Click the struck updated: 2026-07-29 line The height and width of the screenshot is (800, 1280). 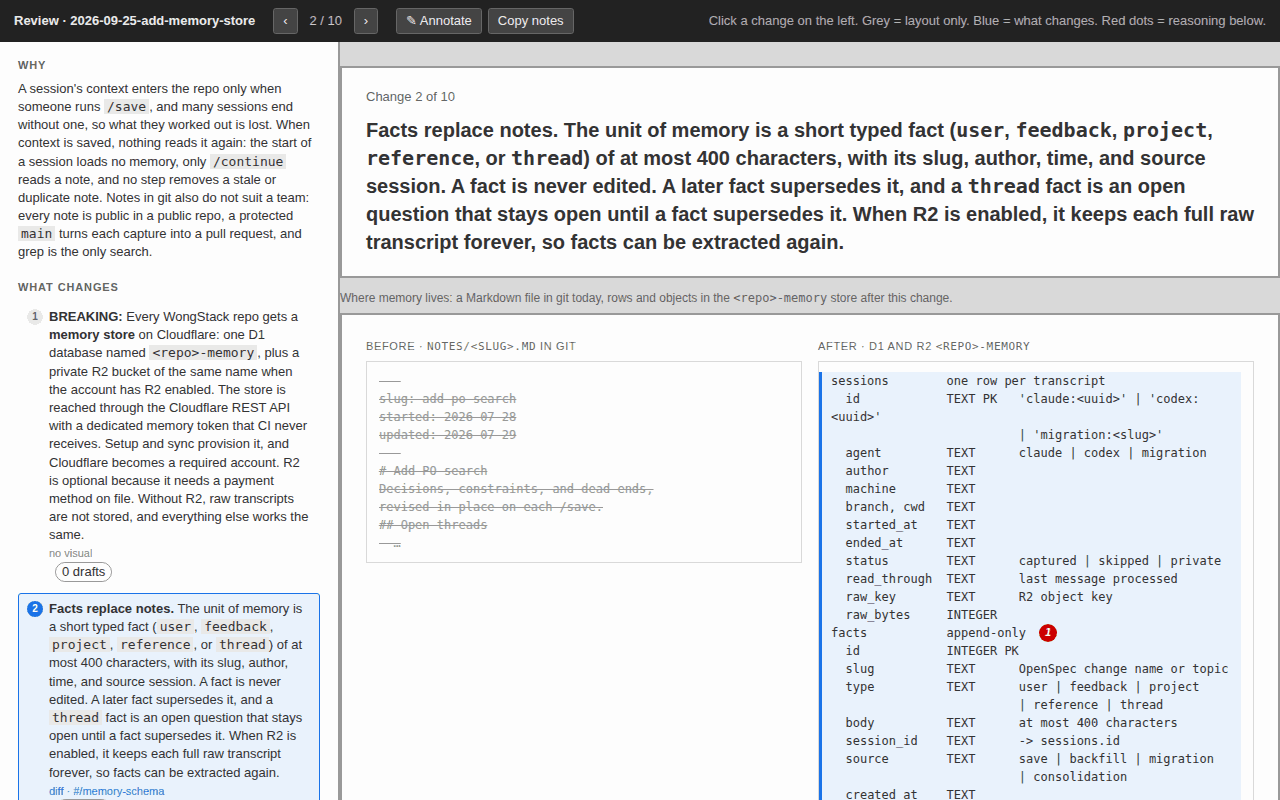[447, 435]
